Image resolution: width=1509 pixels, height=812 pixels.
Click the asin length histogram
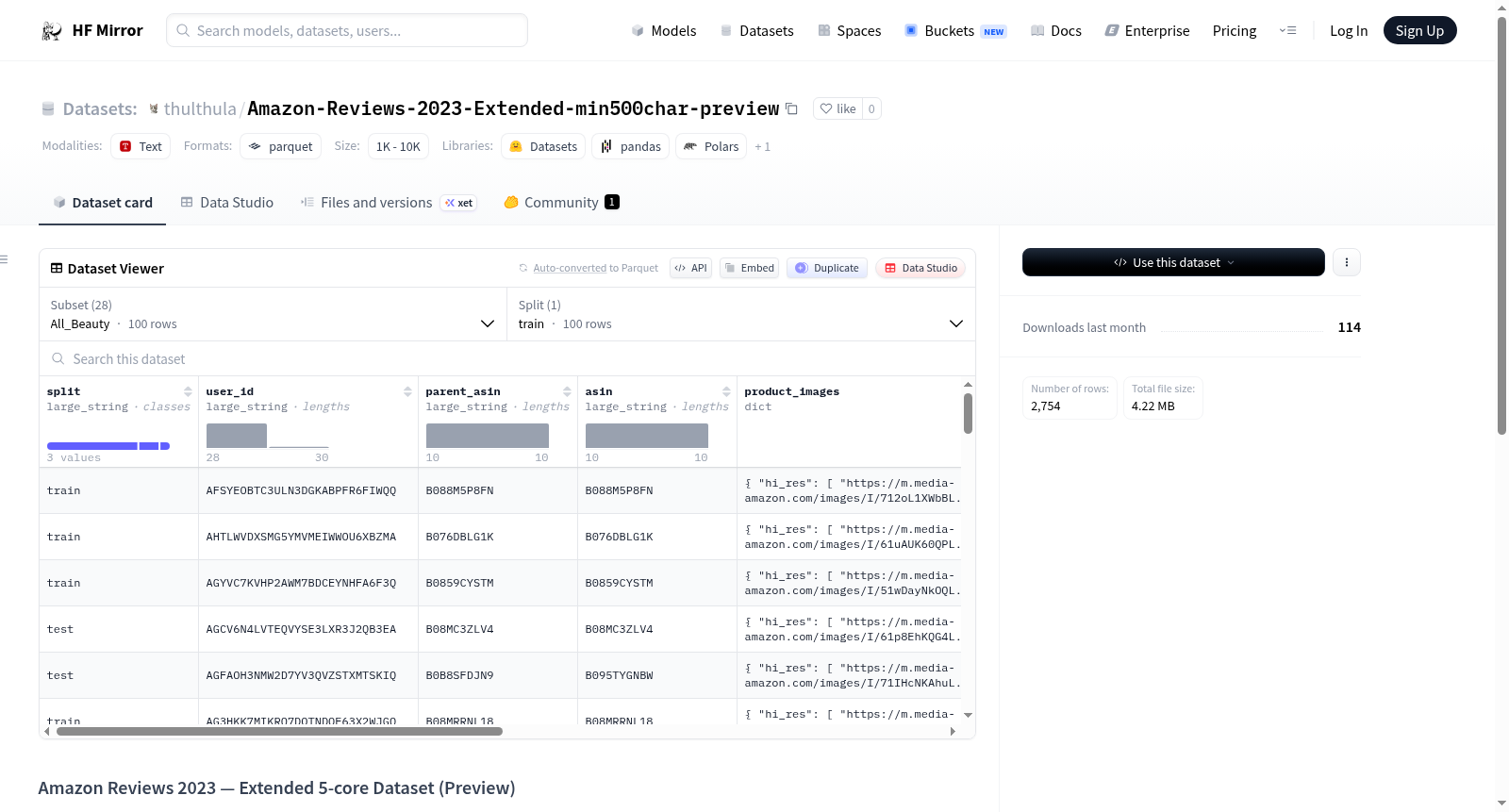click(x=647, y=436)
